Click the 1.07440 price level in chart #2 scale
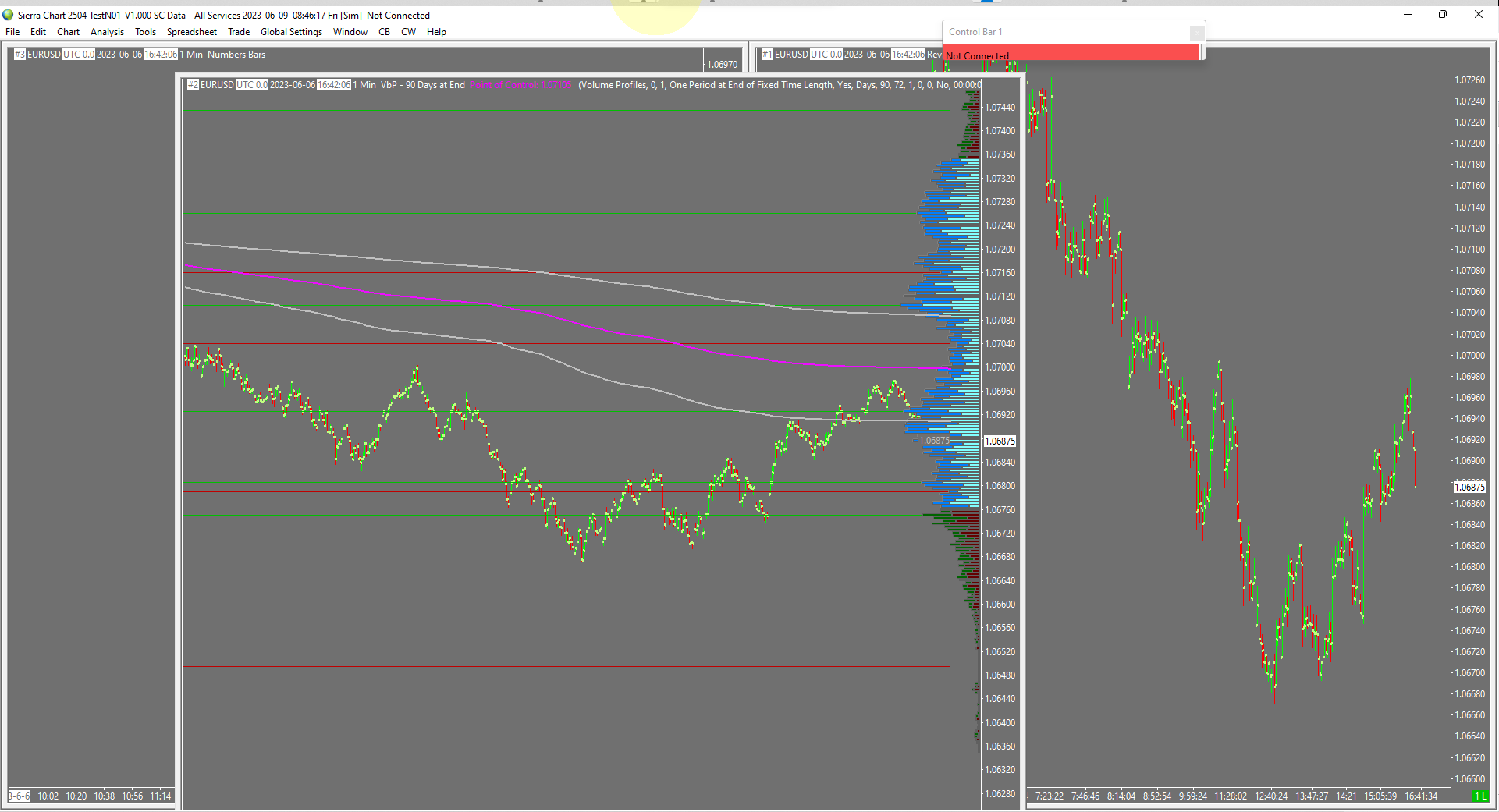The height and width of the screenshot is (812, 1499). (x=1000, y=108)
